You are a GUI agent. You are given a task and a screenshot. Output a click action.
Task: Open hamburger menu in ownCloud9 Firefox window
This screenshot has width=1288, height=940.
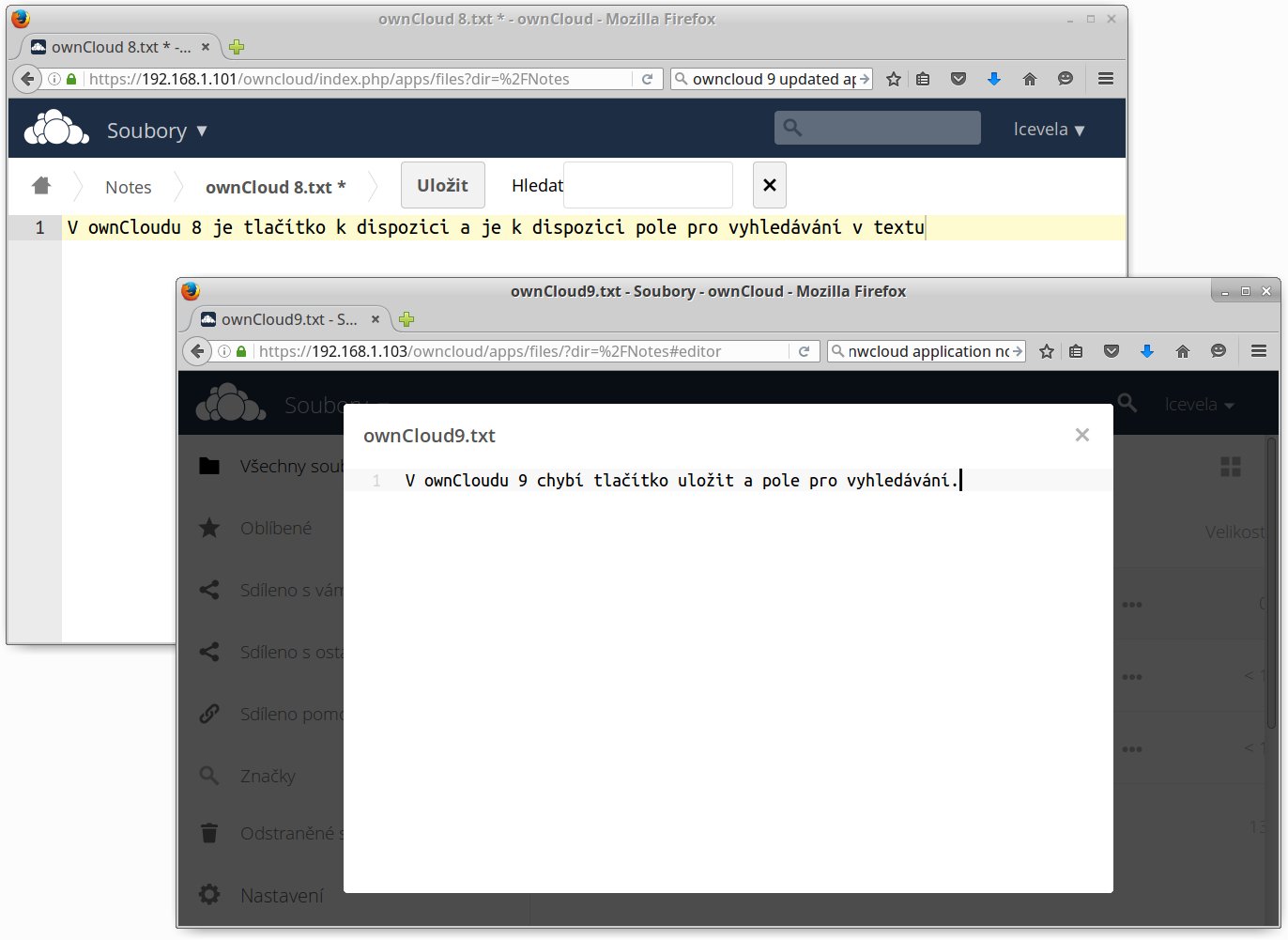(x=1259, y=351)
